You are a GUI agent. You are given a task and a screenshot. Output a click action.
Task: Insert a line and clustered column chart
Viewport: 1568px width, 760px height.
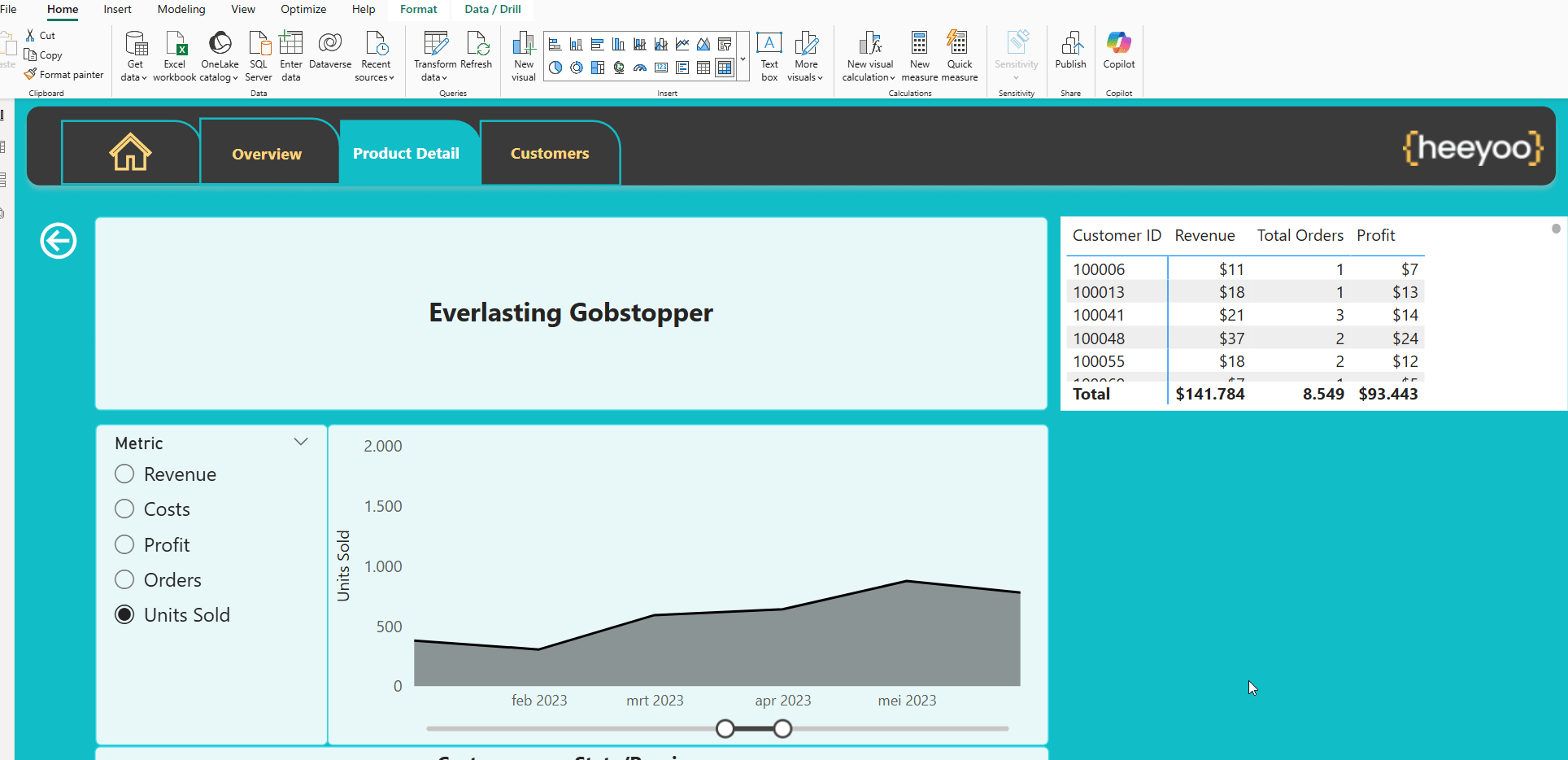[661, 44]
